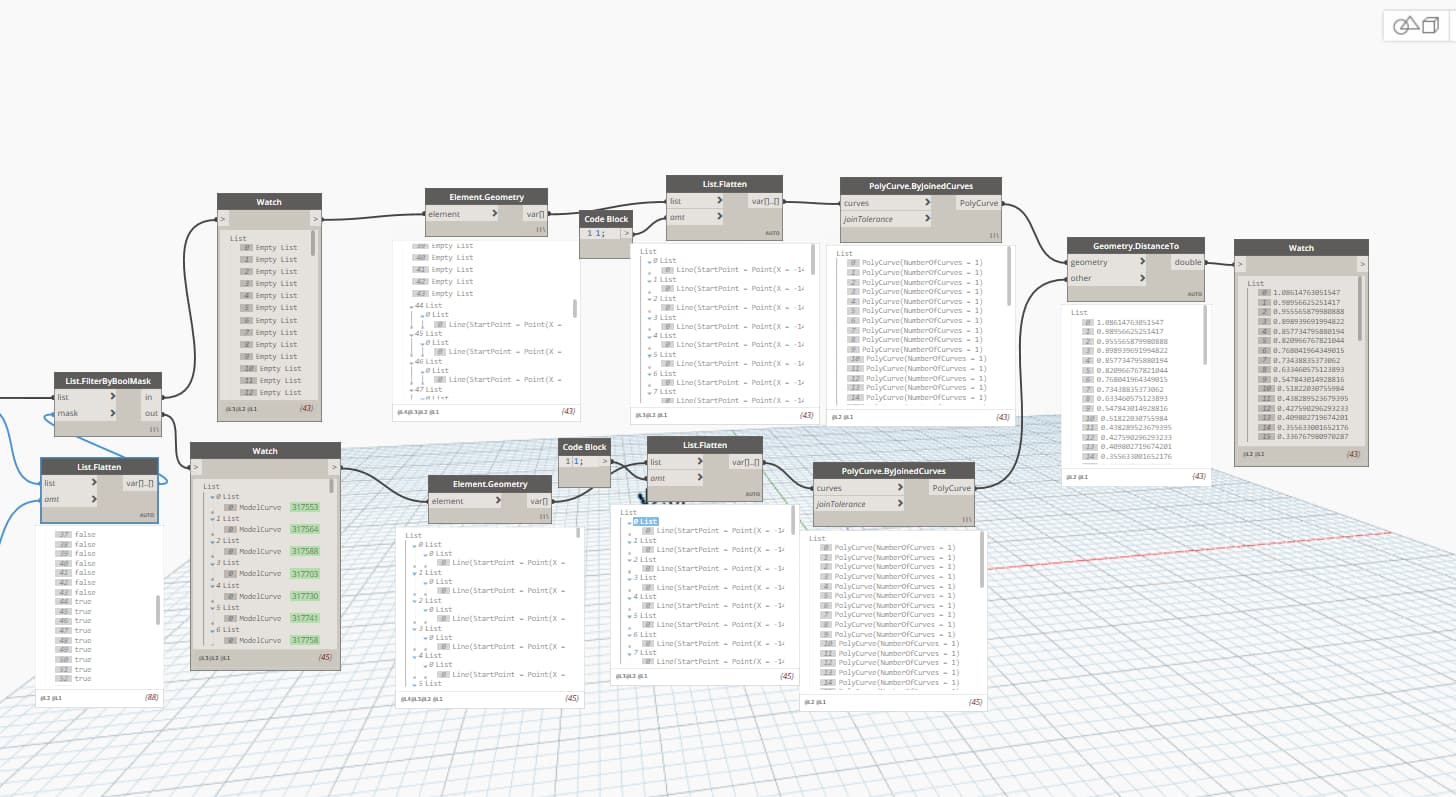
Task: Toggle the geometry/graph navigation icon in the corner
Action: coord(1414,25)
